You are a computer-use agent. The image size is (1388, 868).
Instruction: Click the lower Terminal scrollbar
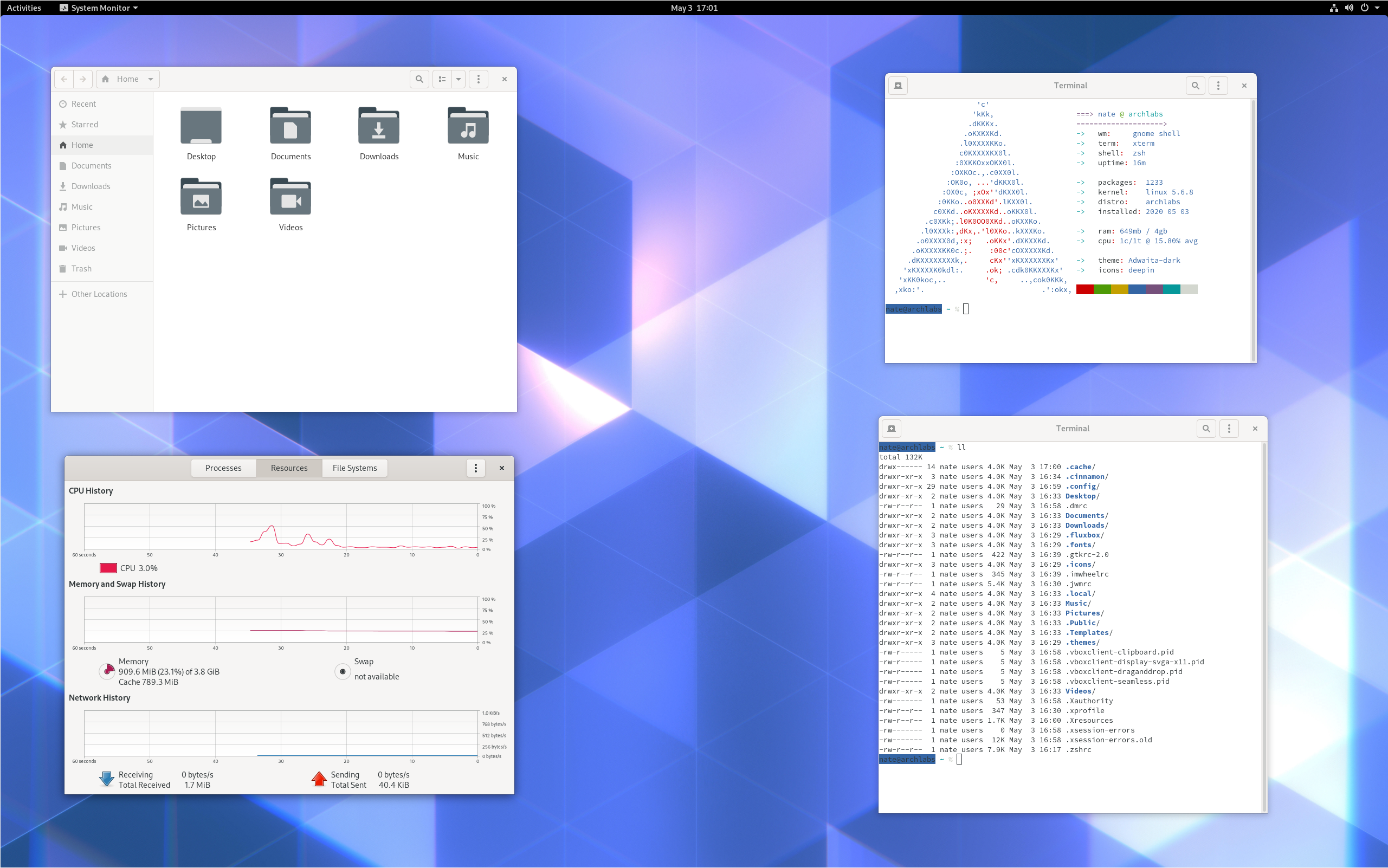coord(1264,626)
